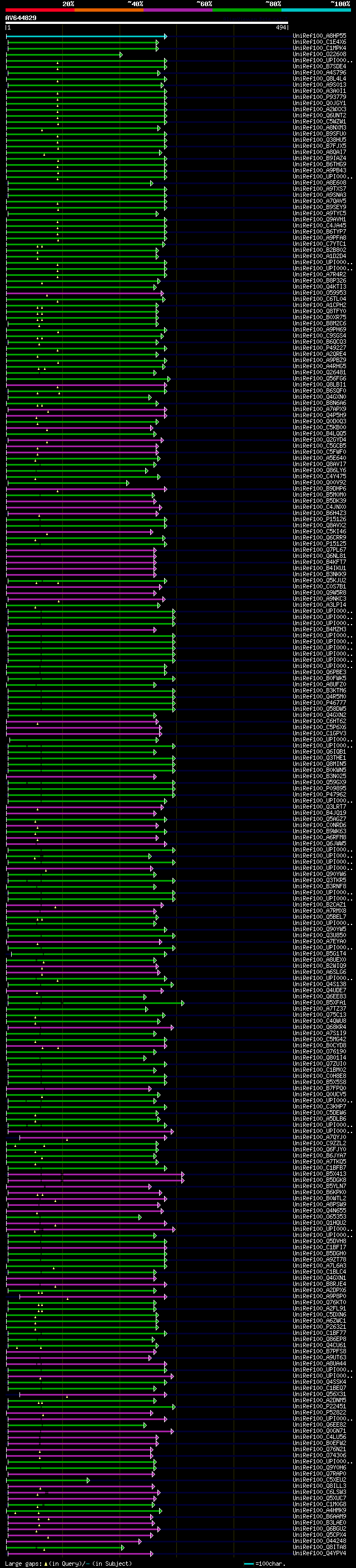
Task: Click the UniRef100_Q8L4L4 label
Action: pyautogui.click(x=319, y=79)
